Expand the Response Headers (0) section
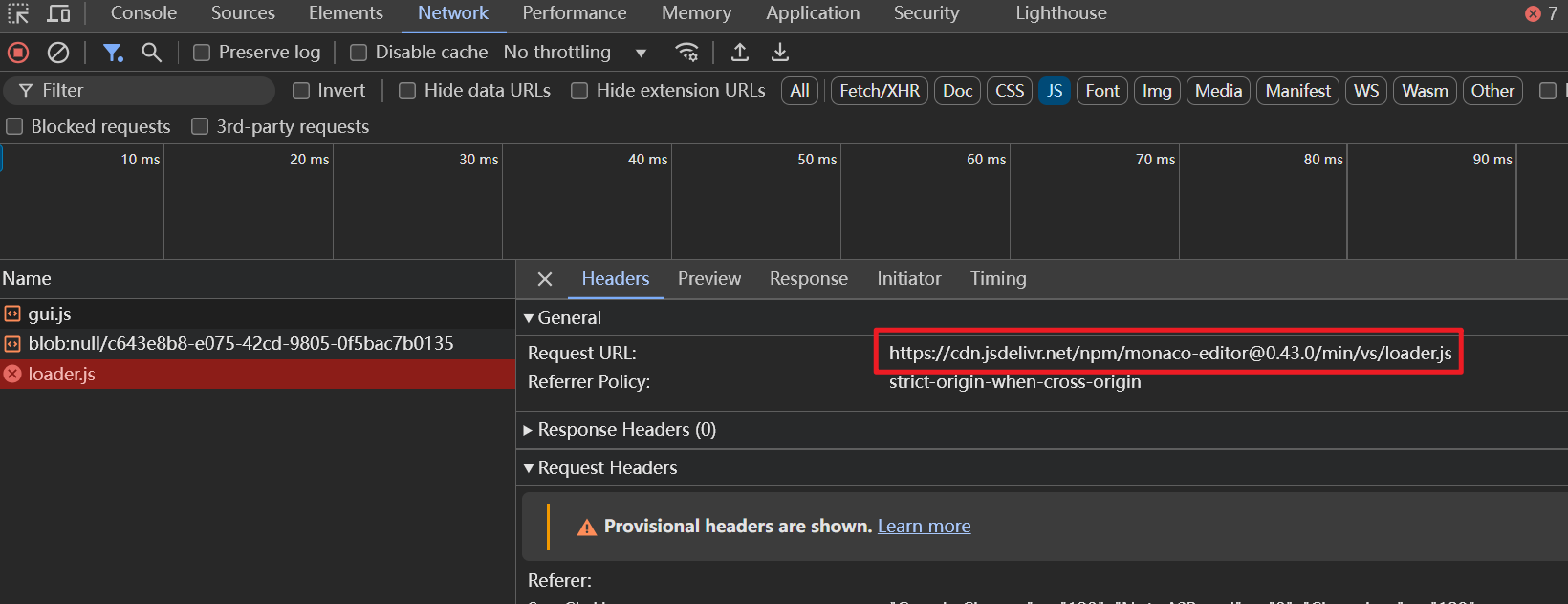 [x=620, y=430]
